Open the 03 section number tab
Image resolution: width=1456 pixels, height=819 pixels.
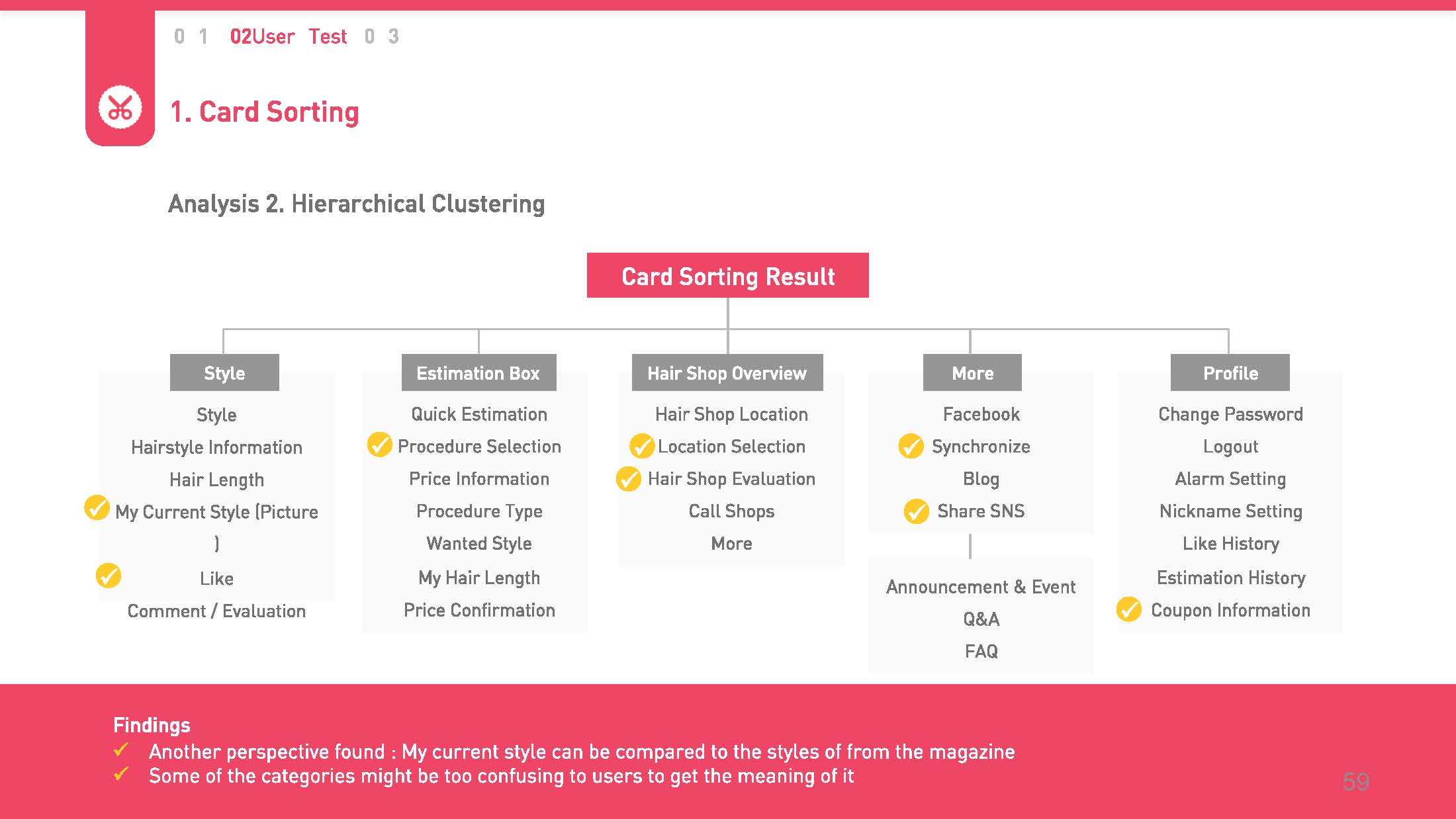point(382,36)
